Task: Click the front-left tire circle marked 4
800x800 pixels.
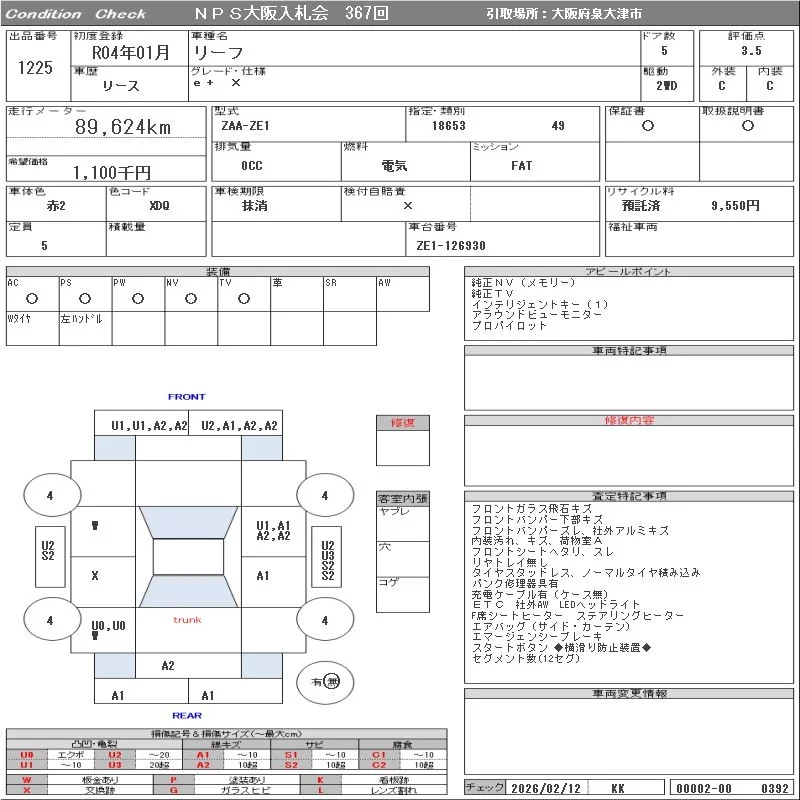Action: coord(49,495)
